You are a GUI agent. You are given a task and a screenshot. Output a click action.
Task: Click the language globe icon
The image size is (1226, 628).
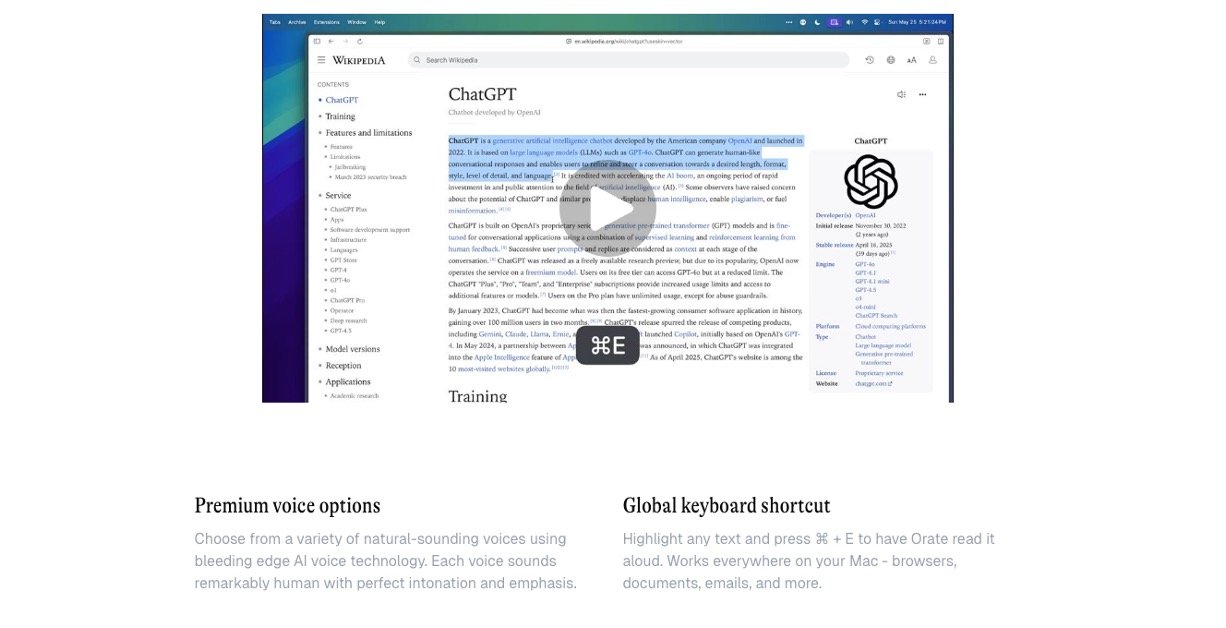890,60
